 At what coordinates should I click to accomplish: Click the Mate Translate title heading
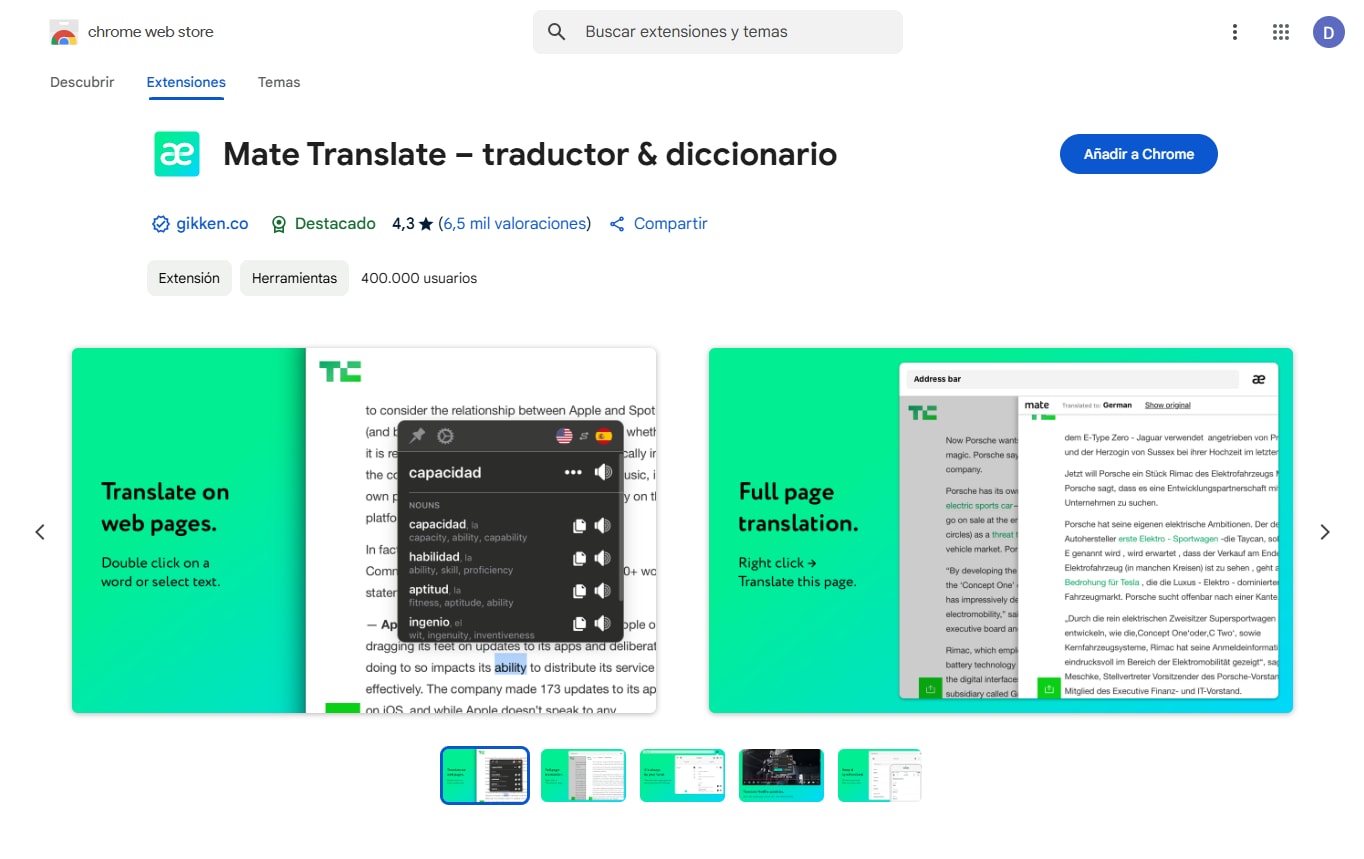pos(530,154)
